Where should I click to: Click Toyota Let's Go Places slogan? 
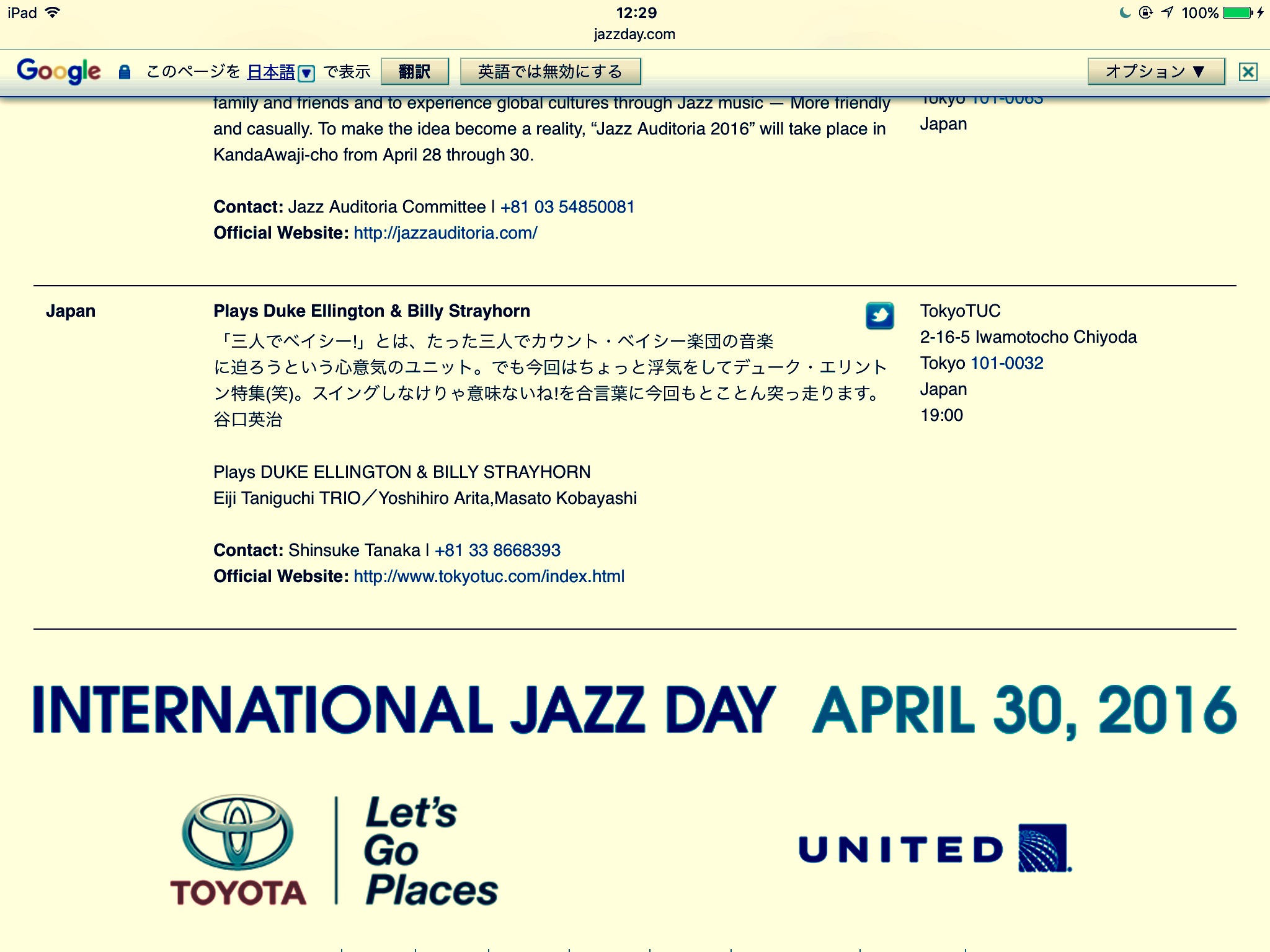click(431, 850)
